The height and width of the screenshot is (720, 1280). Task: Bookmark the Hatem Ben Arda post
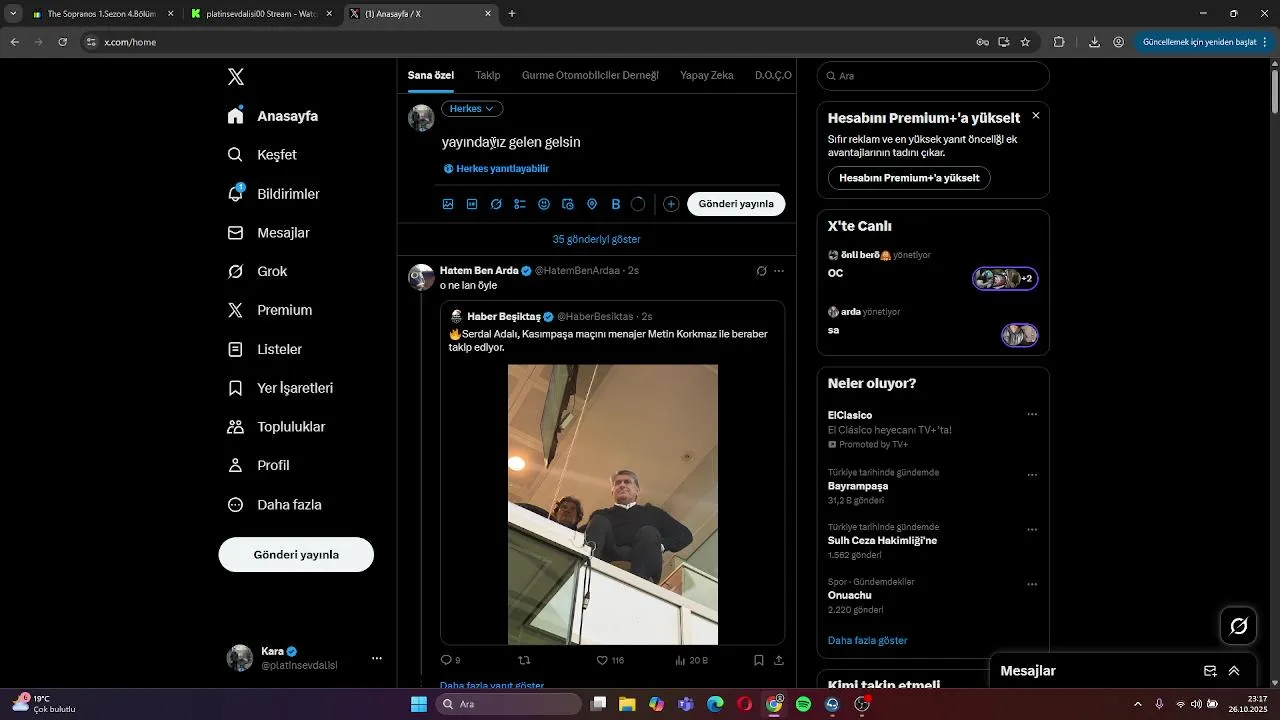click(x=759, y=660)
